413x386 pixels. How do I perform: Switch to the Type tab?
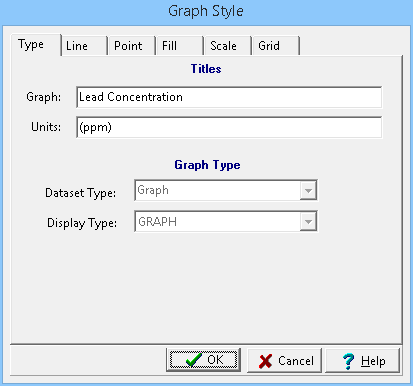coord(36,45)
